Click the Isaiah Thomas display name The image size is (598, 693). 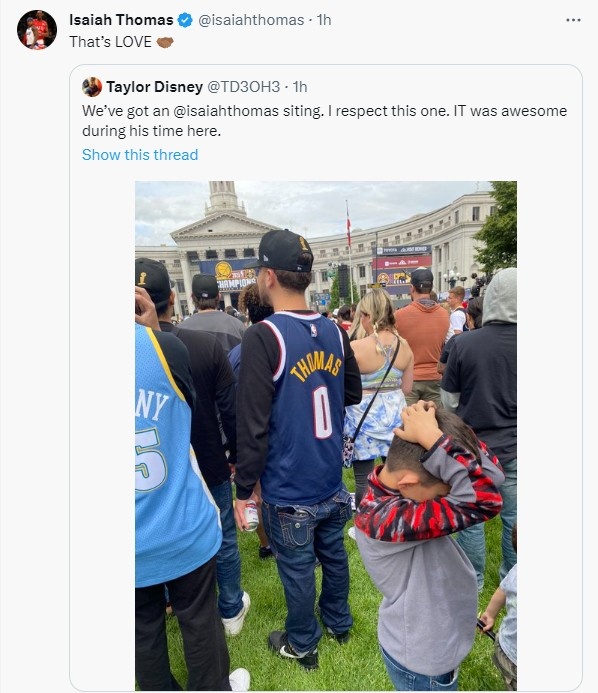click(x=121, y=20)
